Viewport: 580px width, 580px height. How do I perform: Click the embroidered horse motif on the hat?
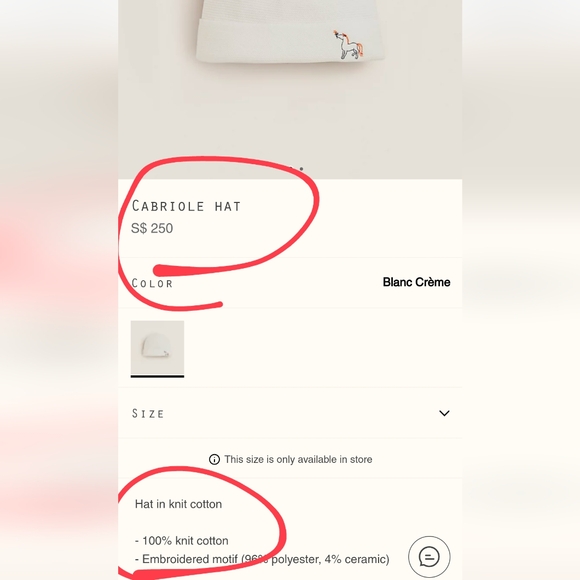coord(349,45)
